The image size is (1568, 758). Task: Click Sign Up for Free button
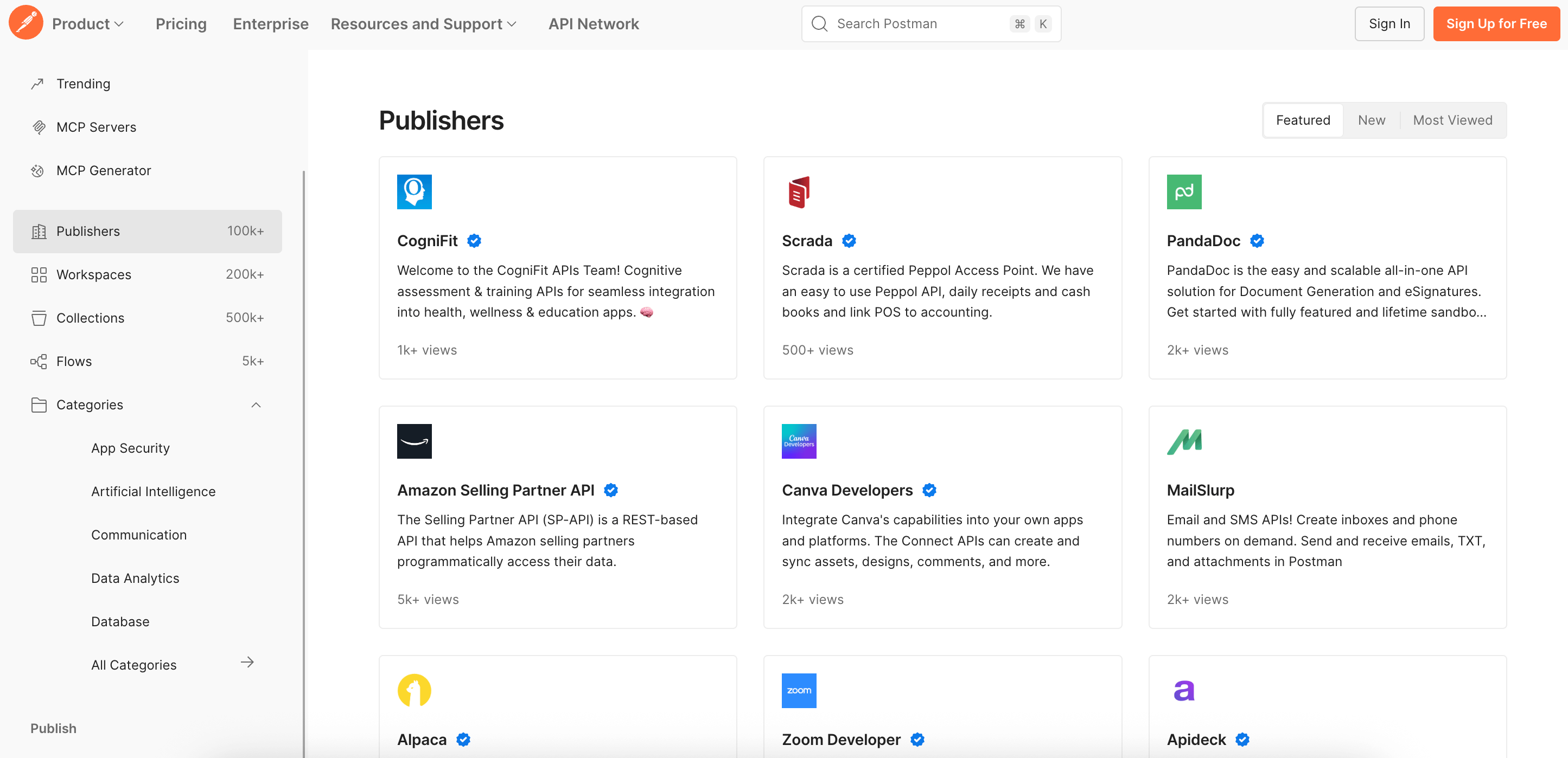tap(1496, 24)
